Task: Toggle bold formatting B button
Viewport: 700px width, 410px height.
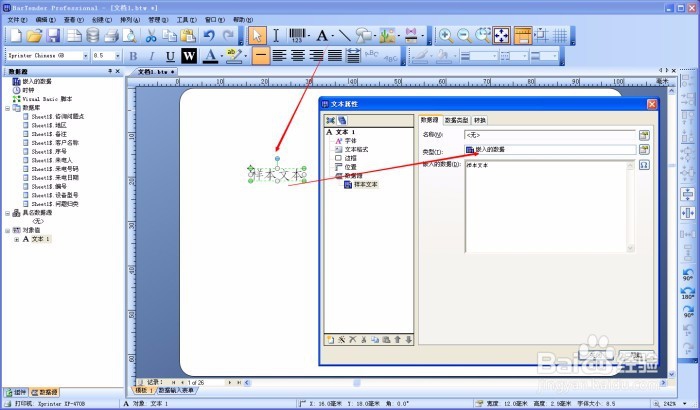Action: pos(133,56)
